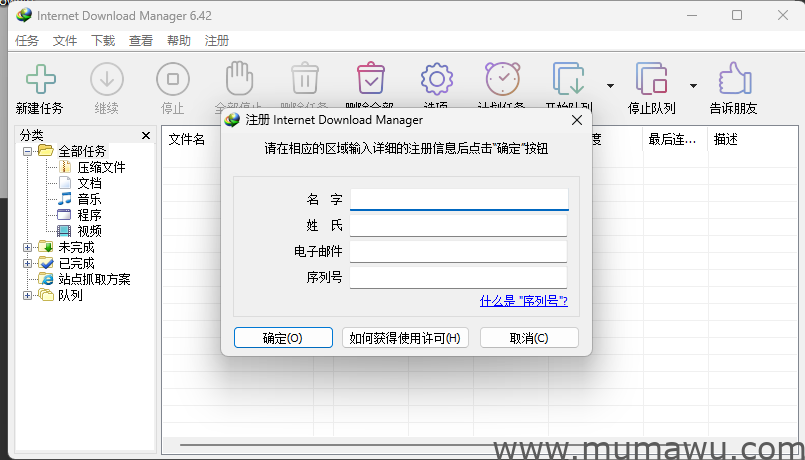The image size is (805, 460).
Task: Open the Start Queue dropdown arrow
Action: coord(610,85)
